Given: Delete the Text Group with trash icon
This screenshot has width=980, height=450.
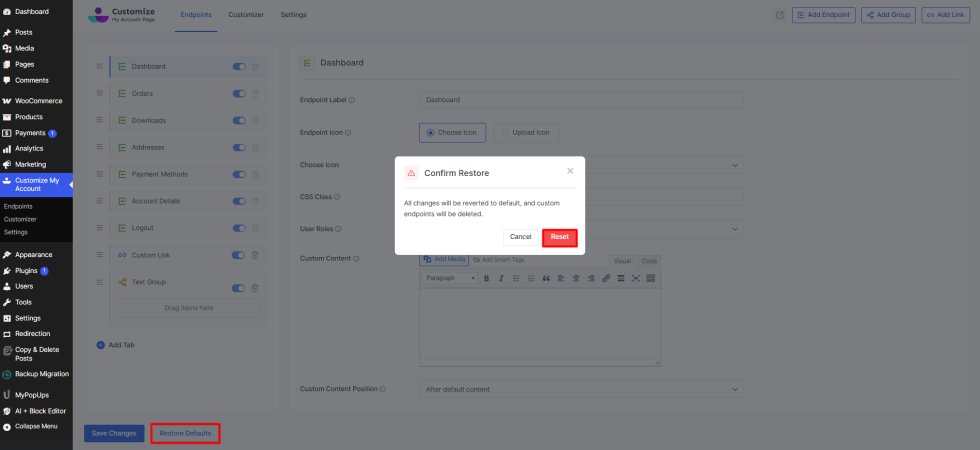Looking at the screenshot, I should tap(255, 288).
